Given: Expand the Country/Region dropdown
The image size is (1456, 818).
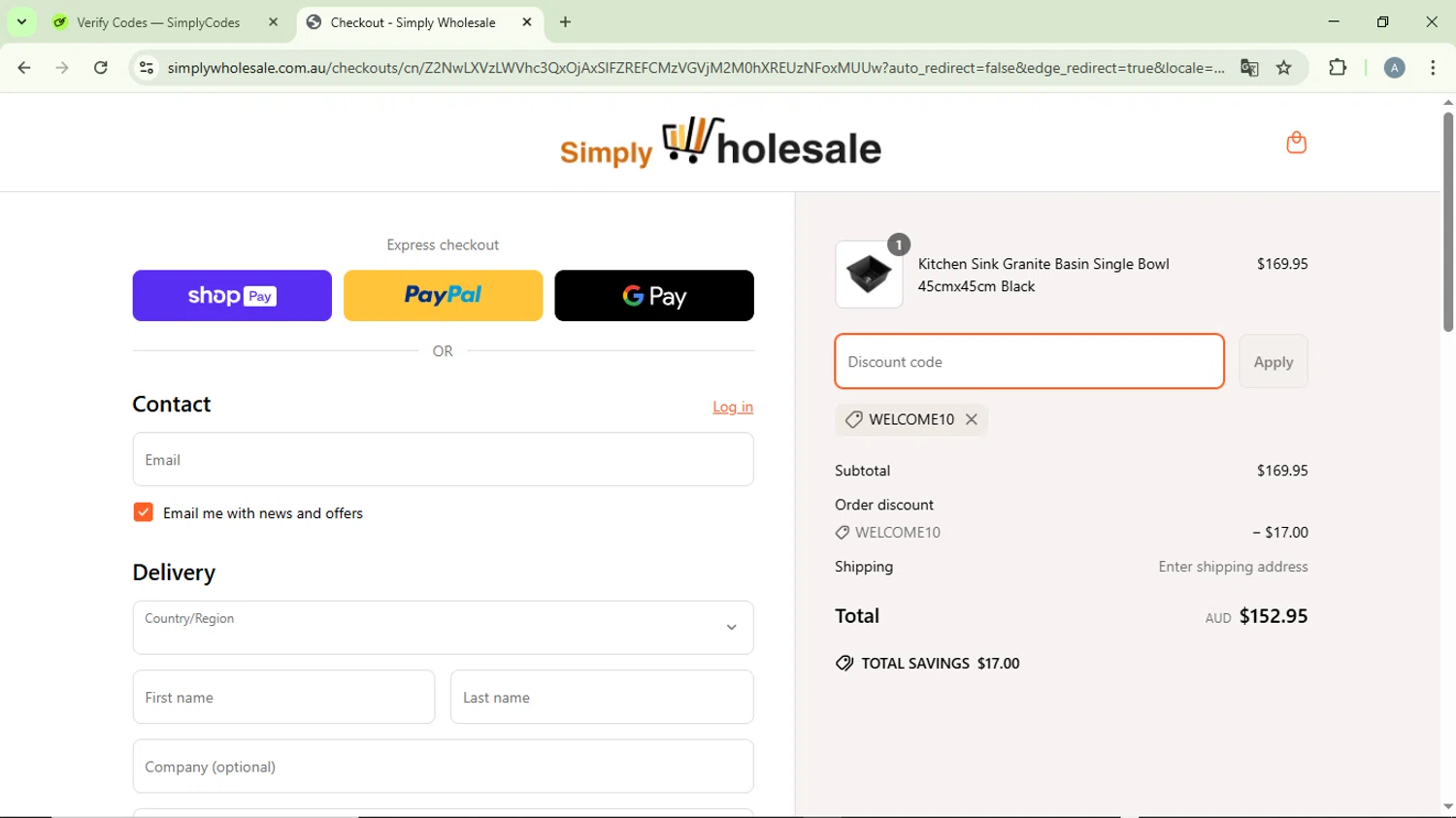Looking at the screenshot, I should click(x=443, y=628).
